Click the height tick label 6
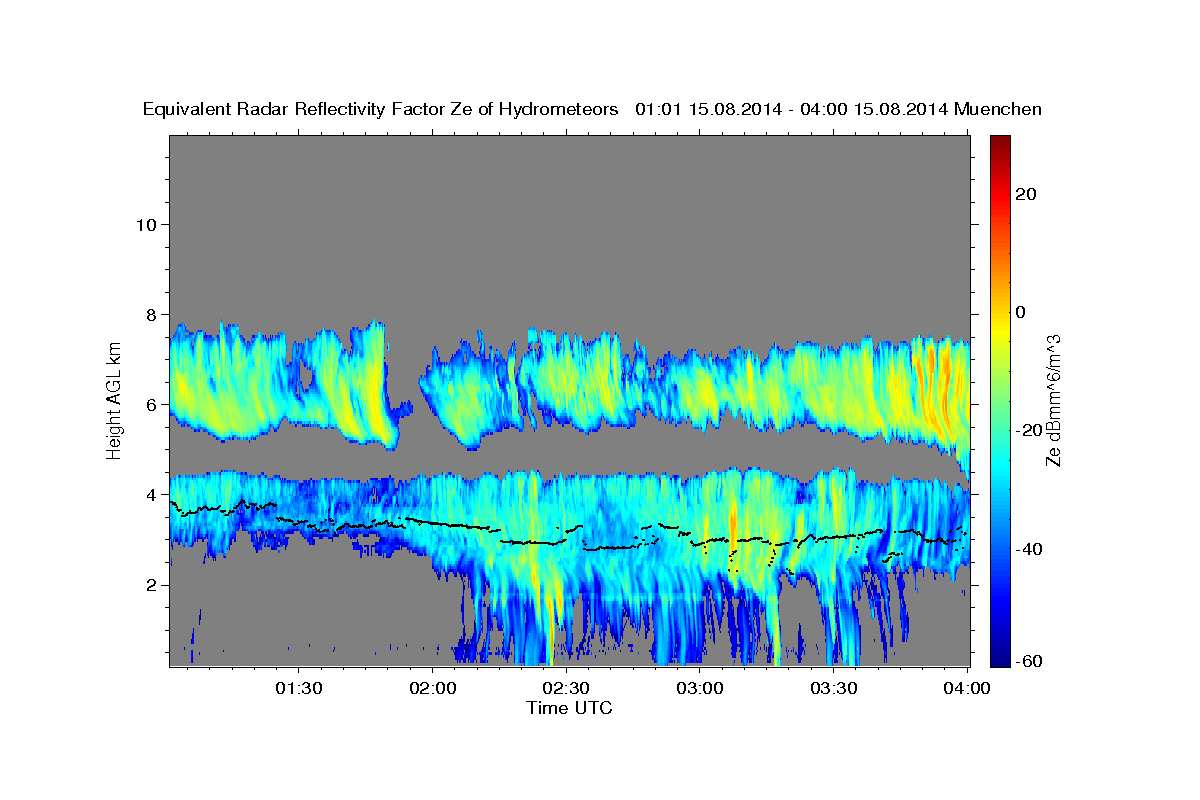The width and height of the screenshot is (1200, 800). (150, 404)
